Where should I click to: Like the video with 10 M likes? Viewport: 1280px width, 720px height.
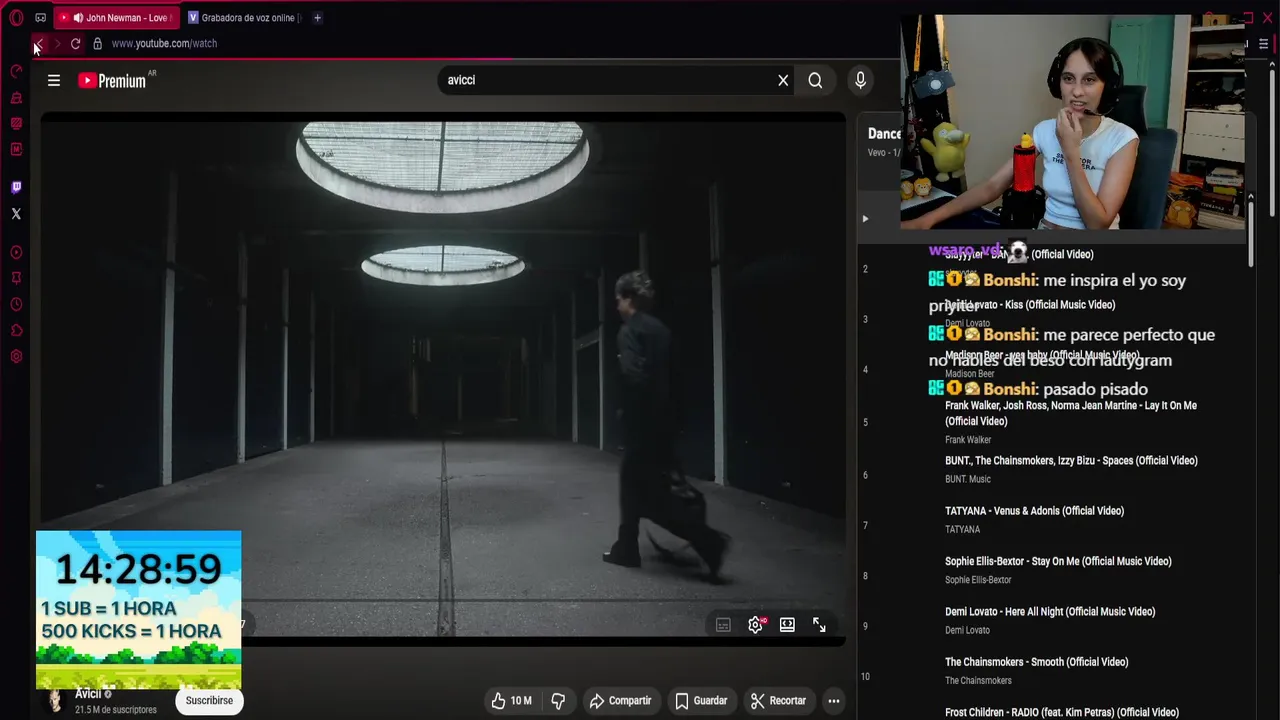click(x=511, y=701)
